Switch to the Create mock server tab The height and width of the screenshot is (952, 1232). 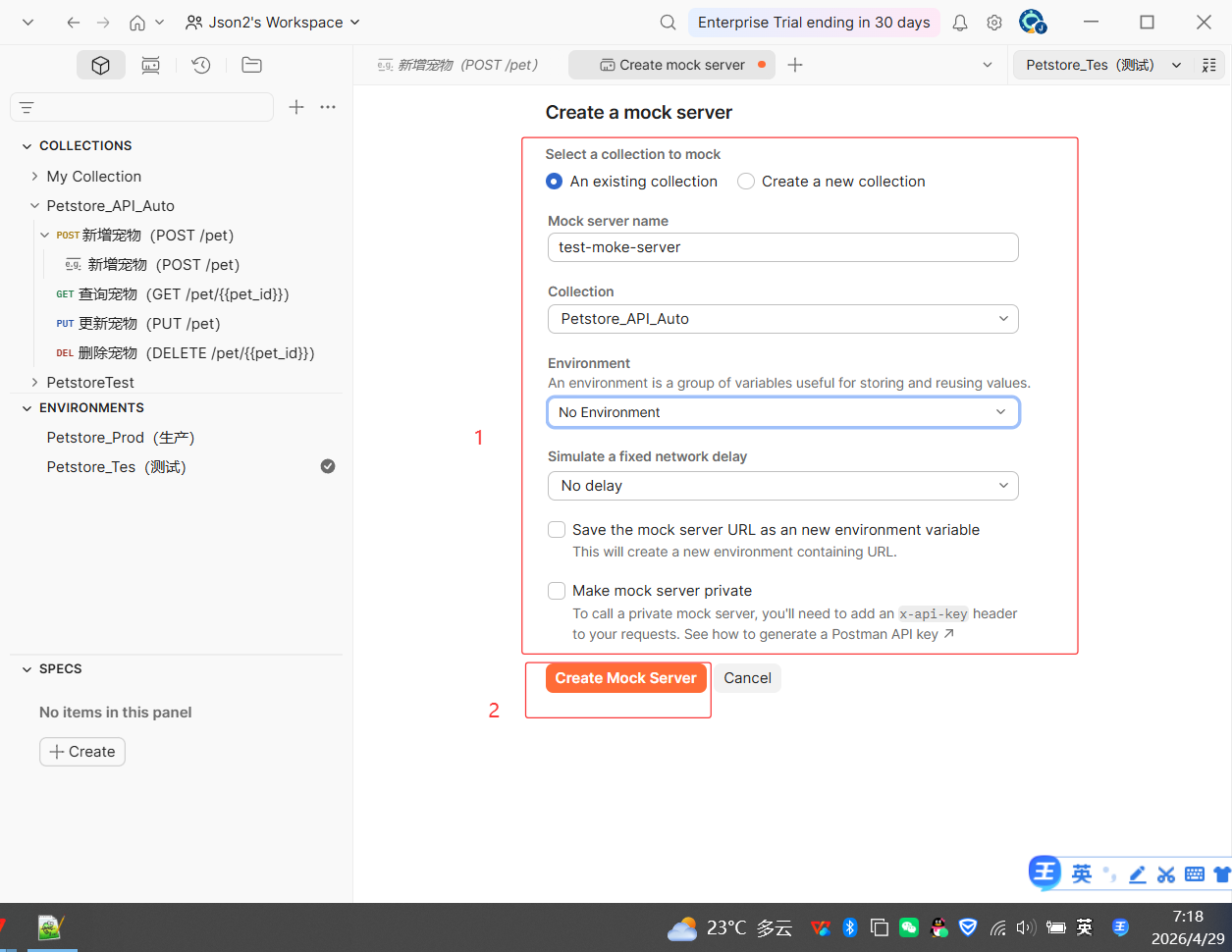click(x=671, y=65)
